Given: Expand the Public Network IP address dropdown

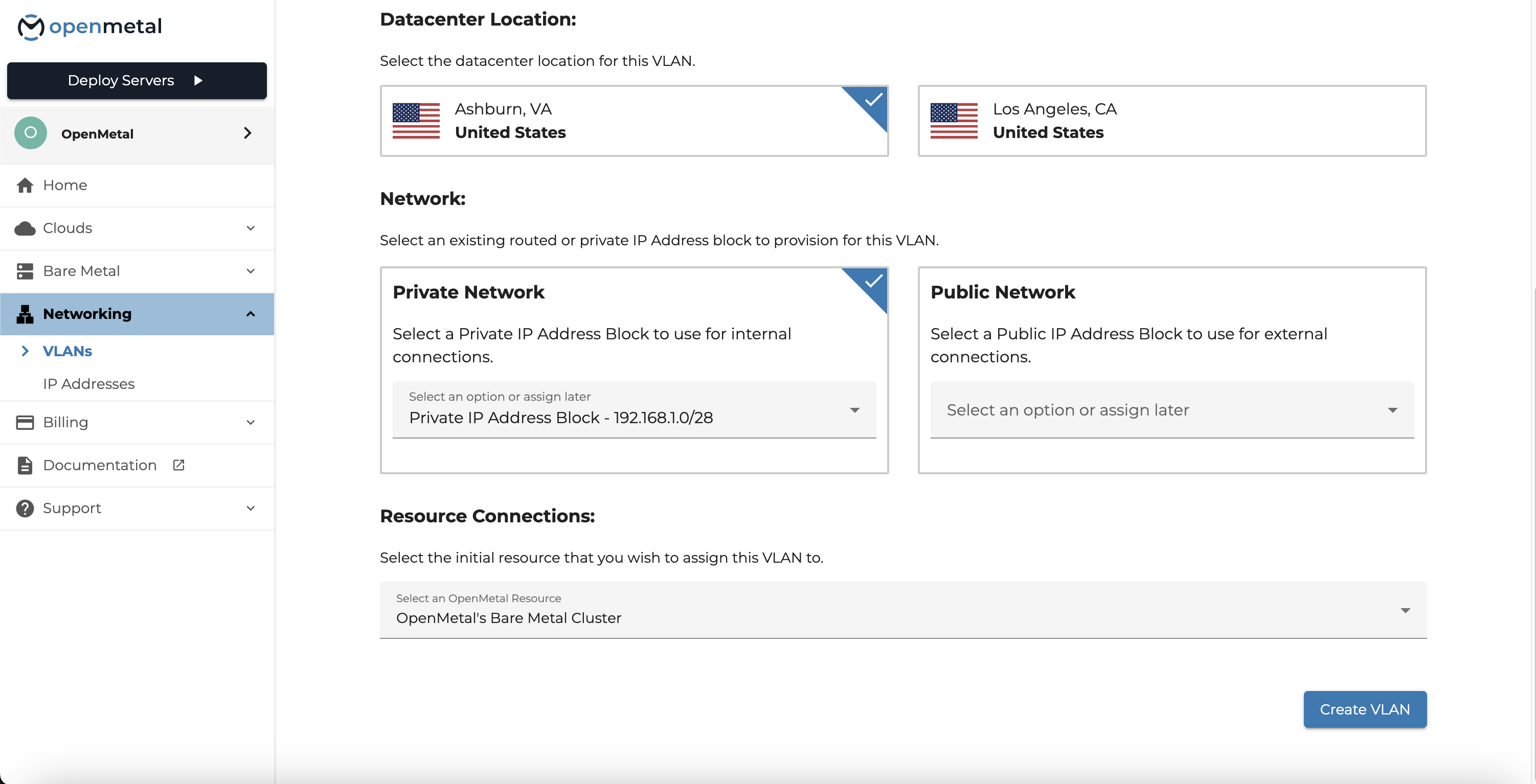Looking at the screenshot, I should click(x=1170, y=410).
